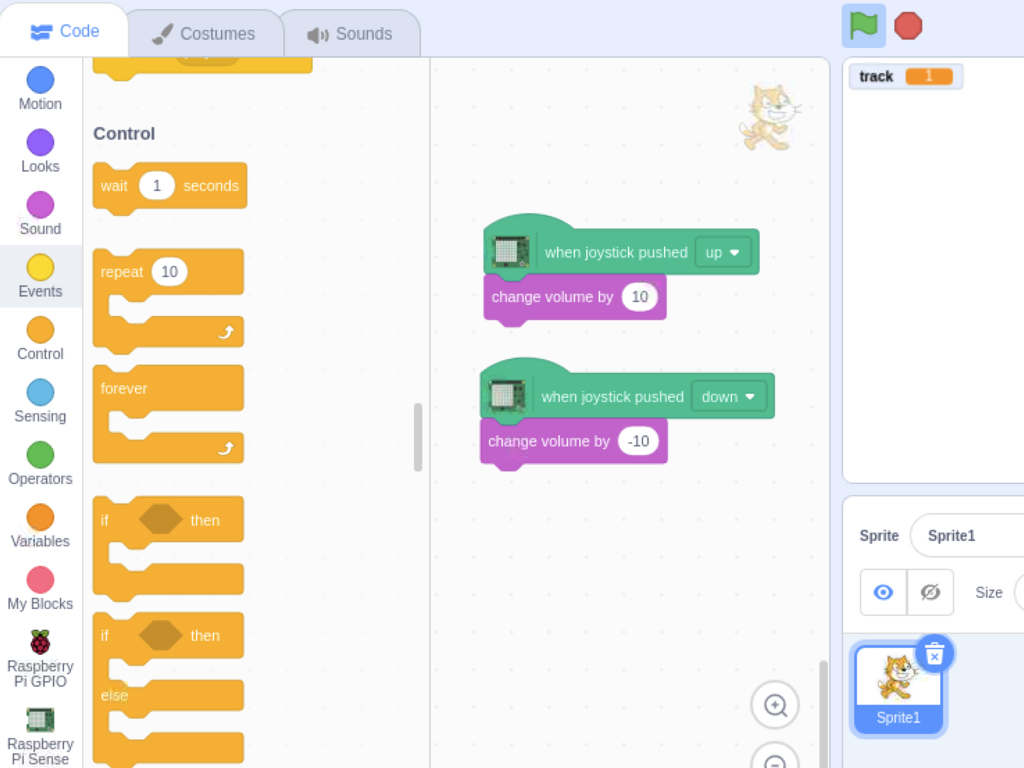Switch to the Costumes tab

204,33
